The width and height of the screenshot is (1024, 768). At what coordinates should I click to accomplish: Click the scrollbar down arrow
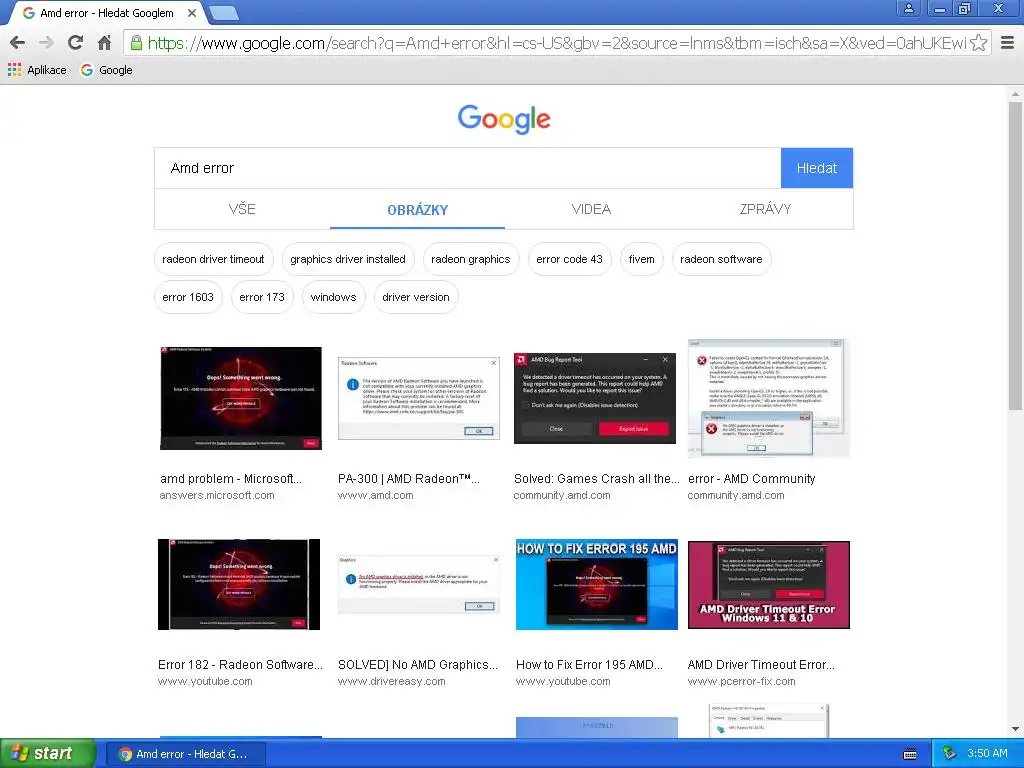click(x=1015, y=729)
